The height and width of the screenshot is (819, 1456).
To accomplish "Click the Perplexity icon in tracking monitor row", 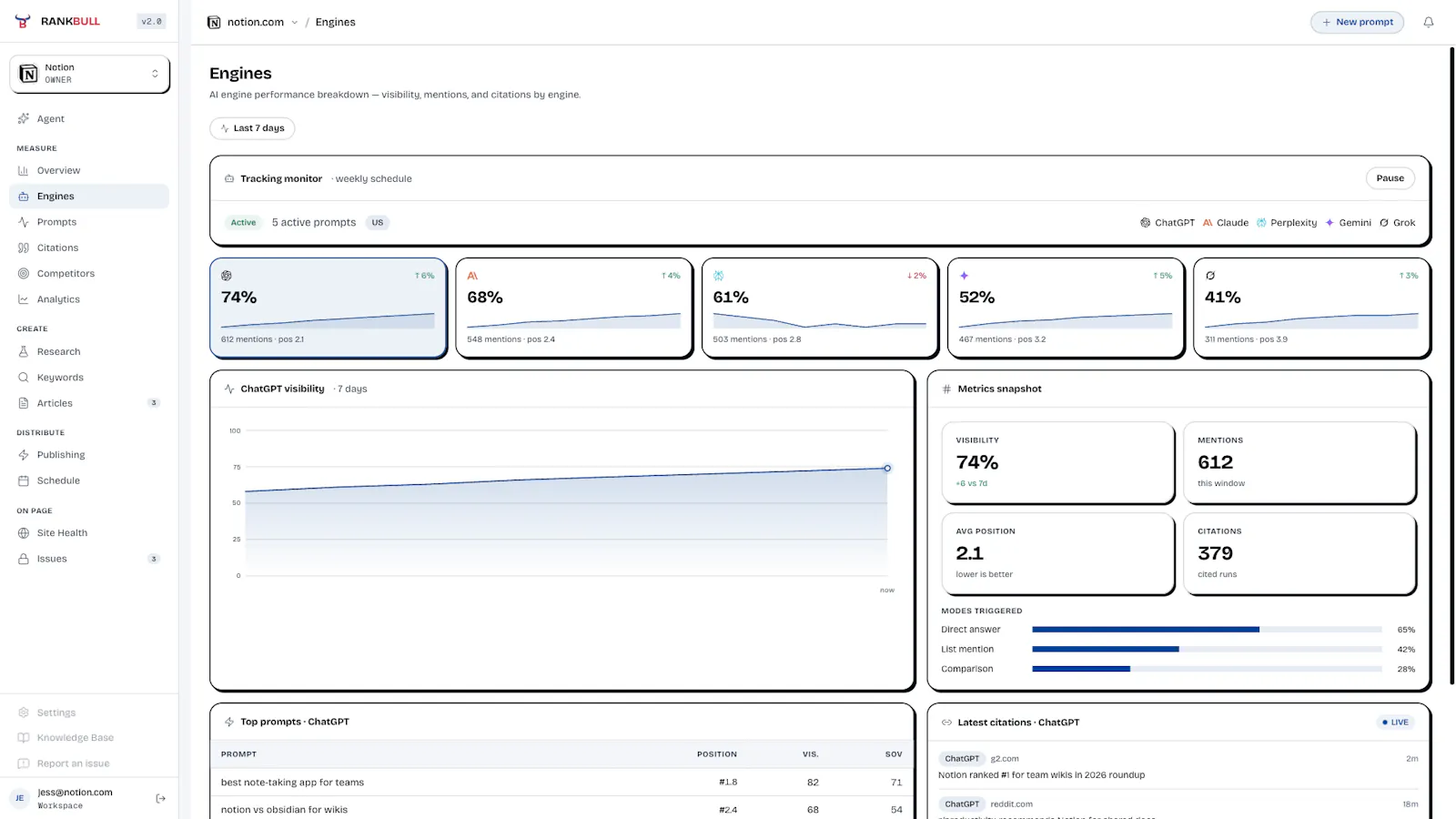I will point(1261,222).
